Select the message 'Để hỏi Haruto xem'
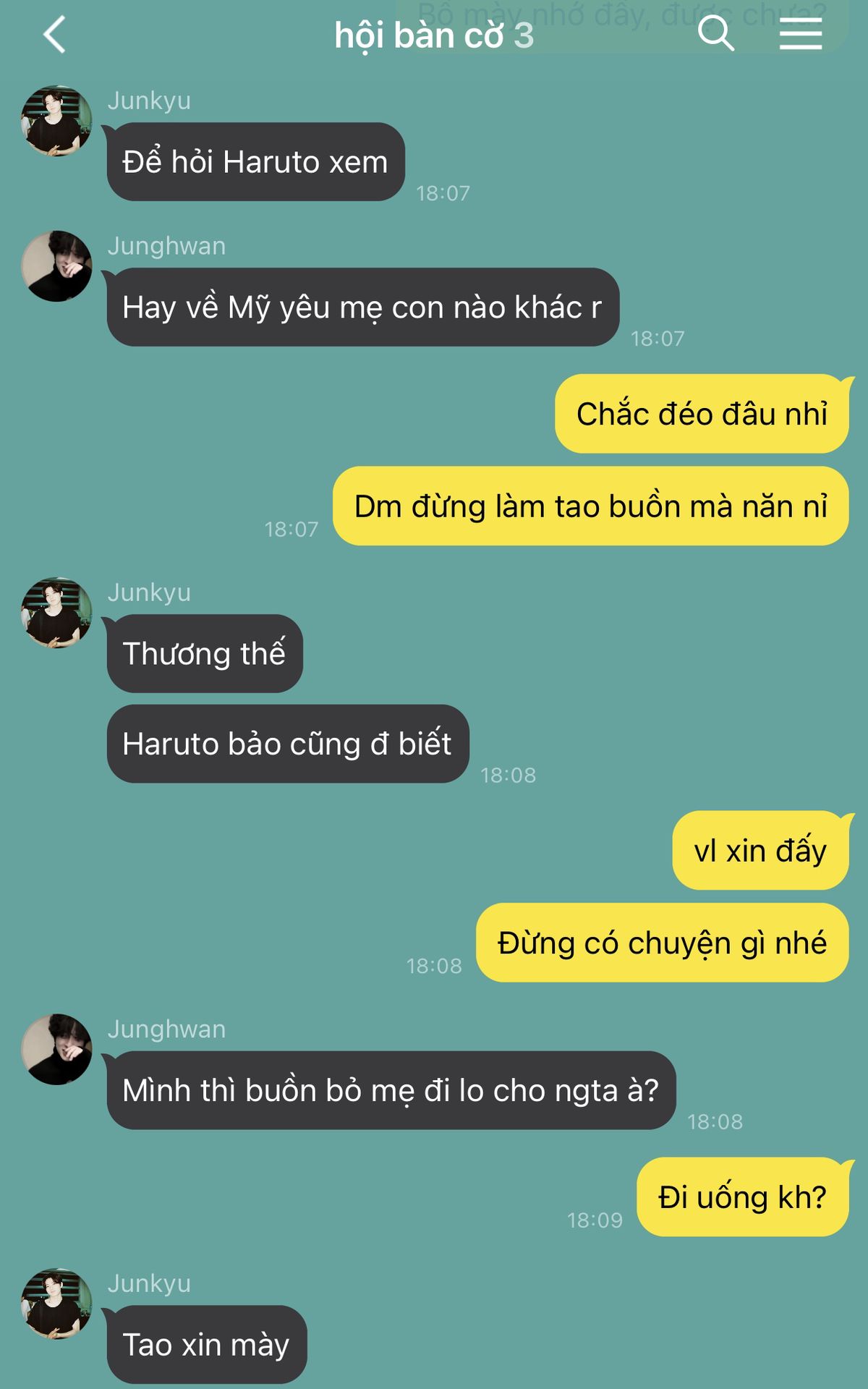This screenshot has width=868, height=1389. [x=255, y=162]
